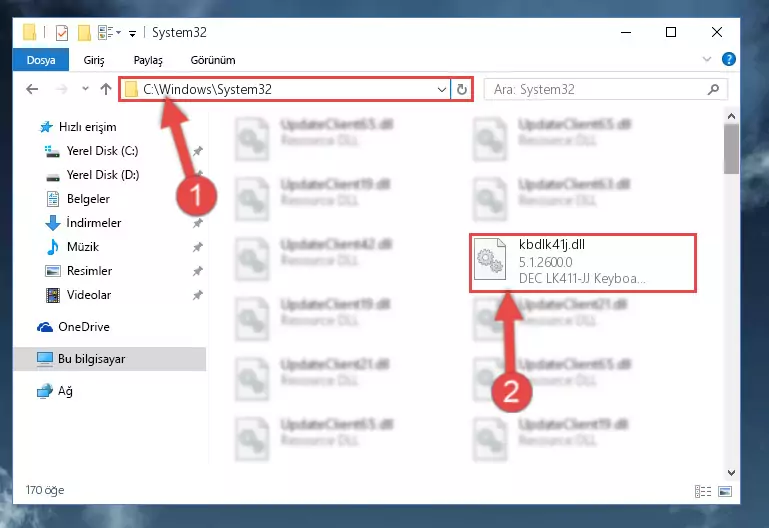
Task: Switch to the Görünüm ribbon tab
Action: pyautogui.click(x=213, y=60)
